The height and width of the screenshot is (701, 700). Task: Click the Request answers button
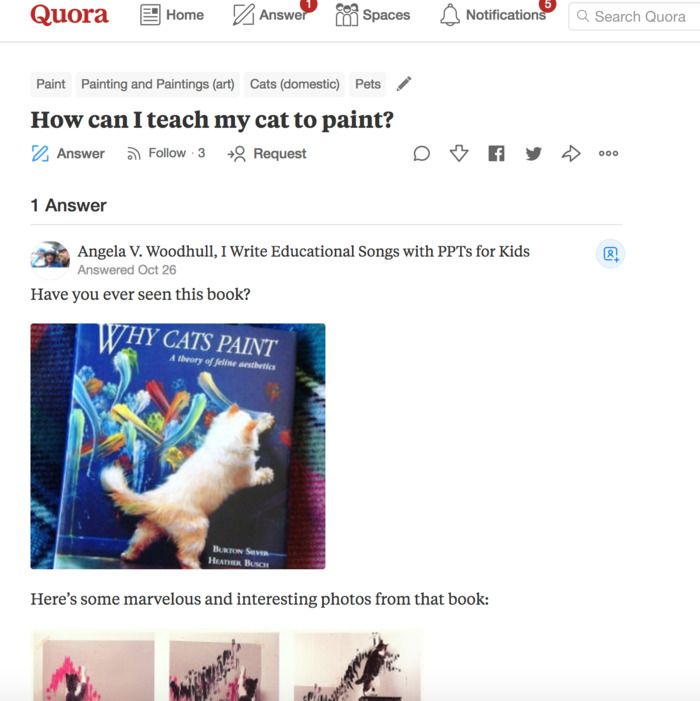[267, 153]
